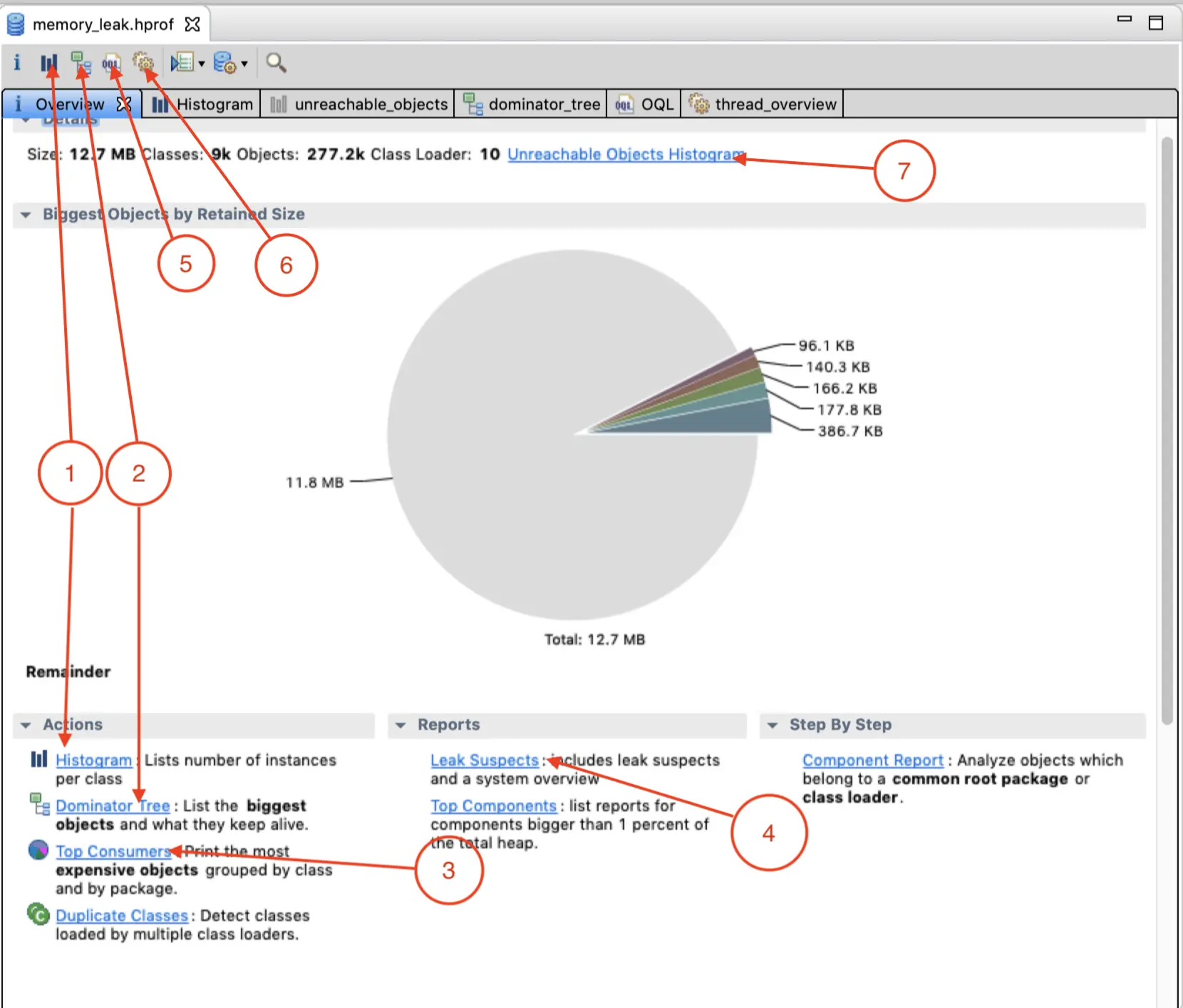Image resolution: width=1183 pixels, height=1008 pixels.
Task: Open the overview info icon in toolbar
Action: pos(17,63)
